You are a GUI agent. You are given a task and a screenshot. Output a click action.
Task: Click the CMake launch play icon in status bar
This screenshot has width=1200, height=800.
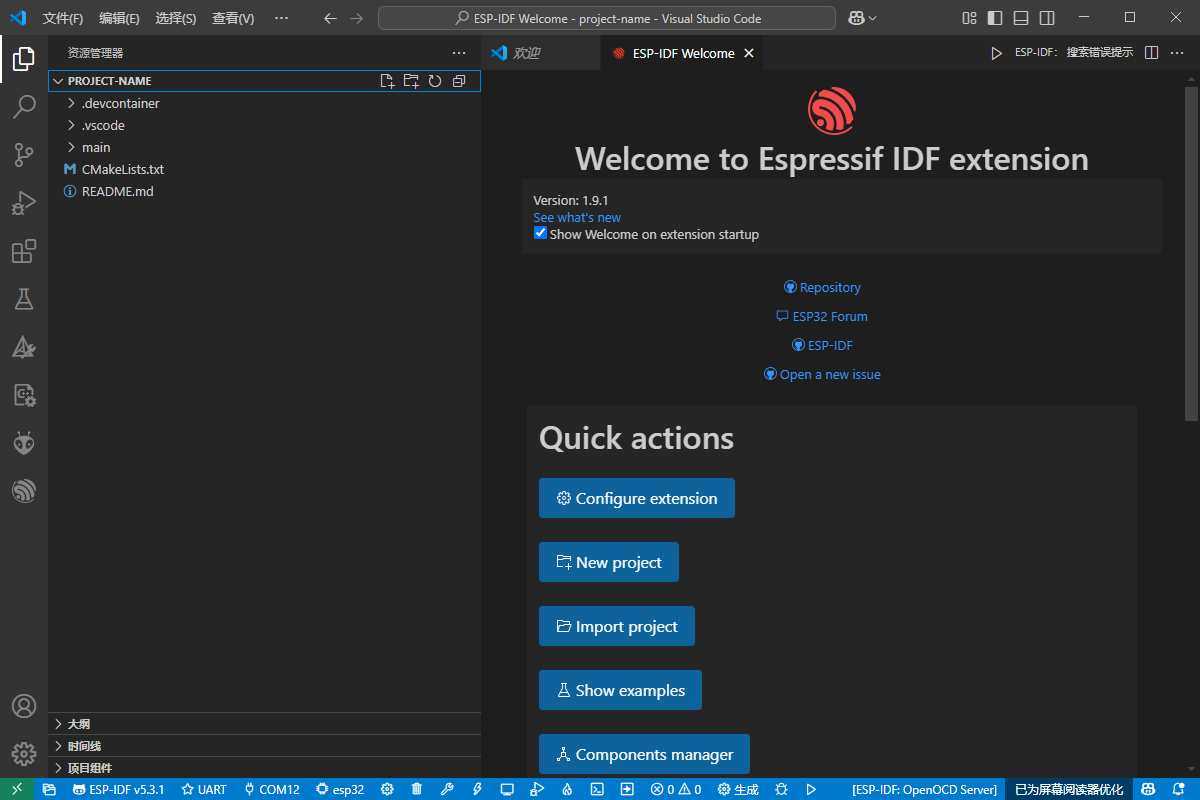pyautogui.click(x=811, y=789)
